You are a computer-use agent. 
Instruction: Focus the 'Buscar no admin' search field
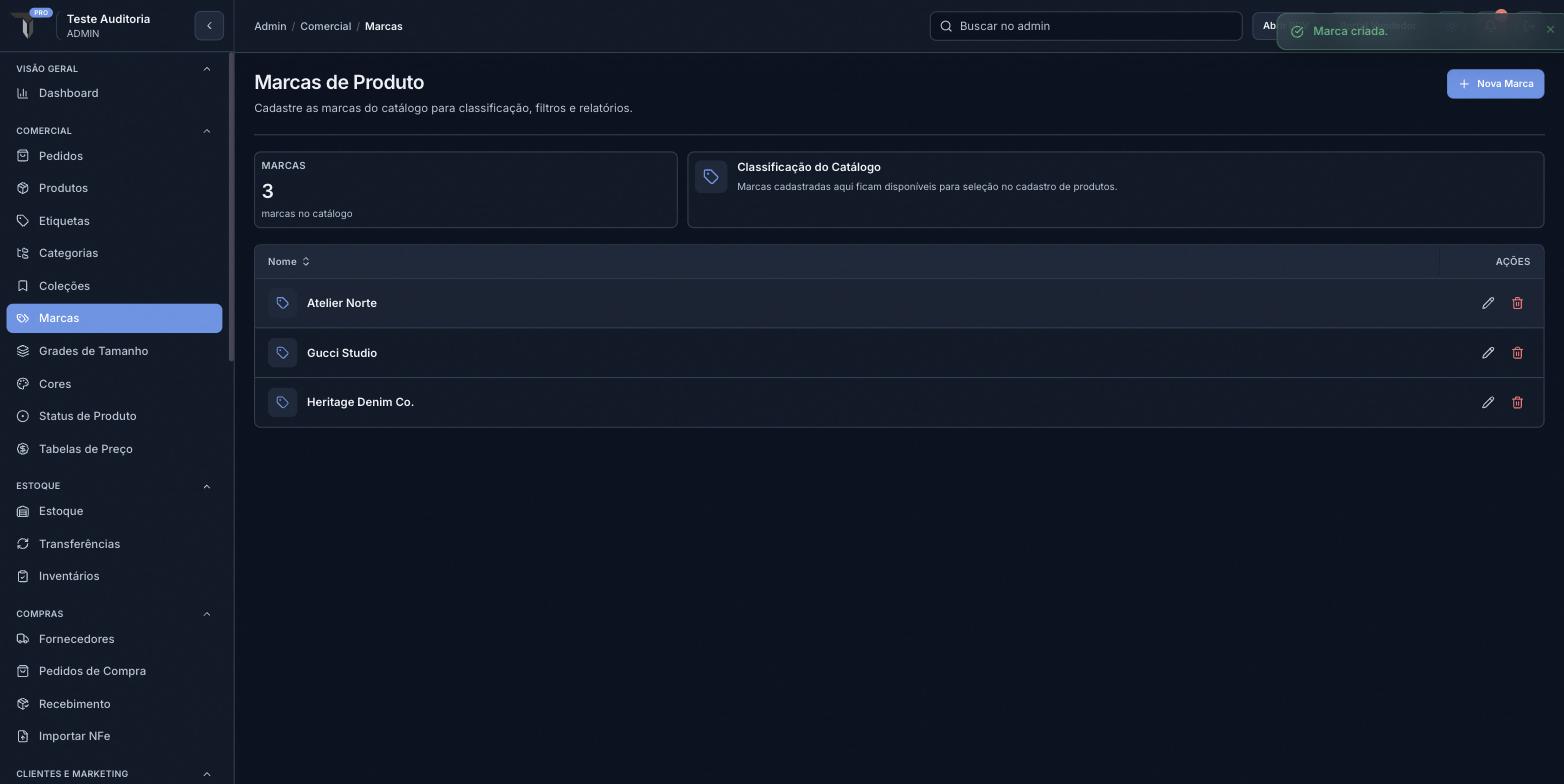click(x=1086, y=26)
